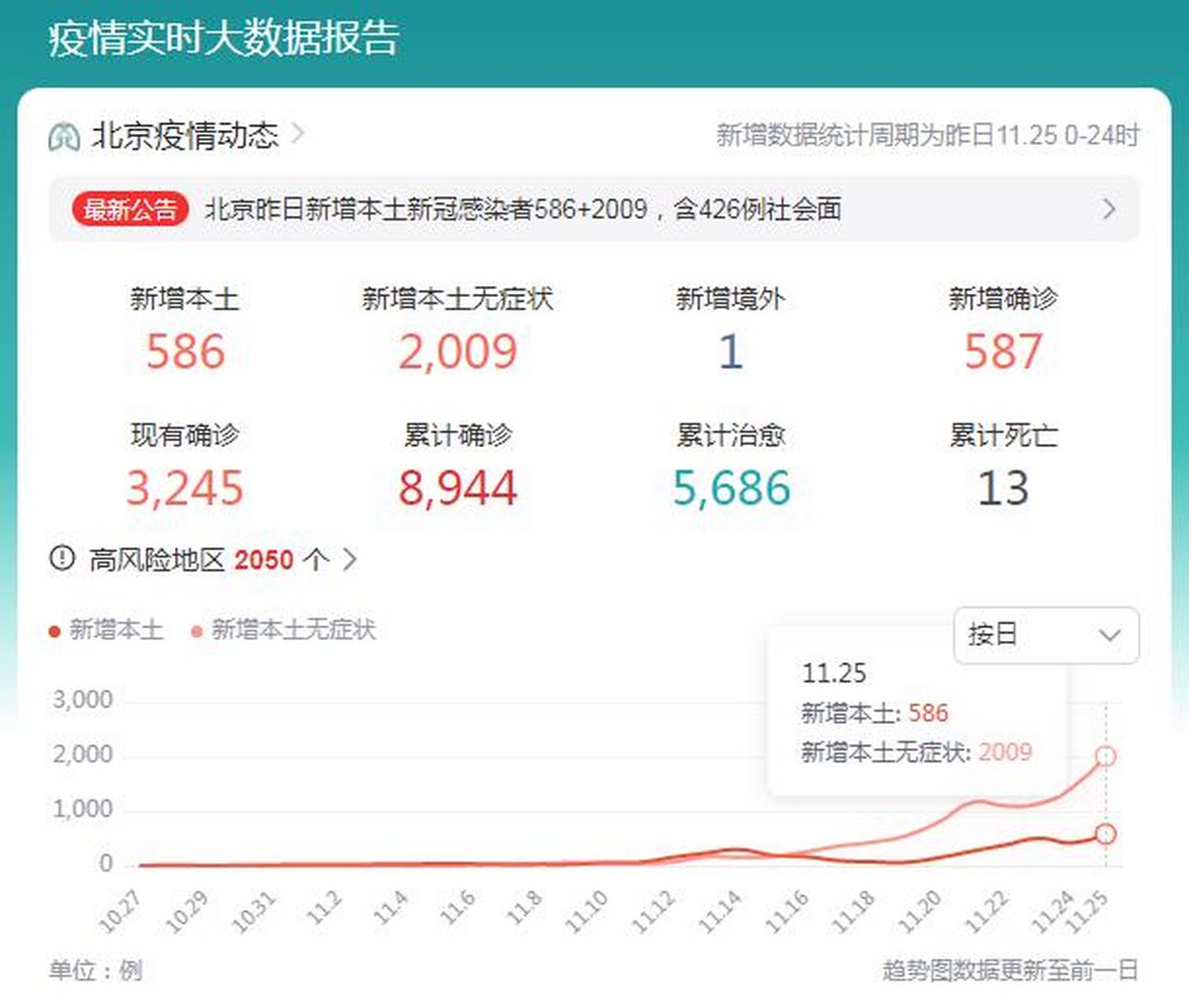Viewport: 1189px width, 1008px height.
Task: Click the 10.27 date label on the x-axis
Action: click(120, 911)
